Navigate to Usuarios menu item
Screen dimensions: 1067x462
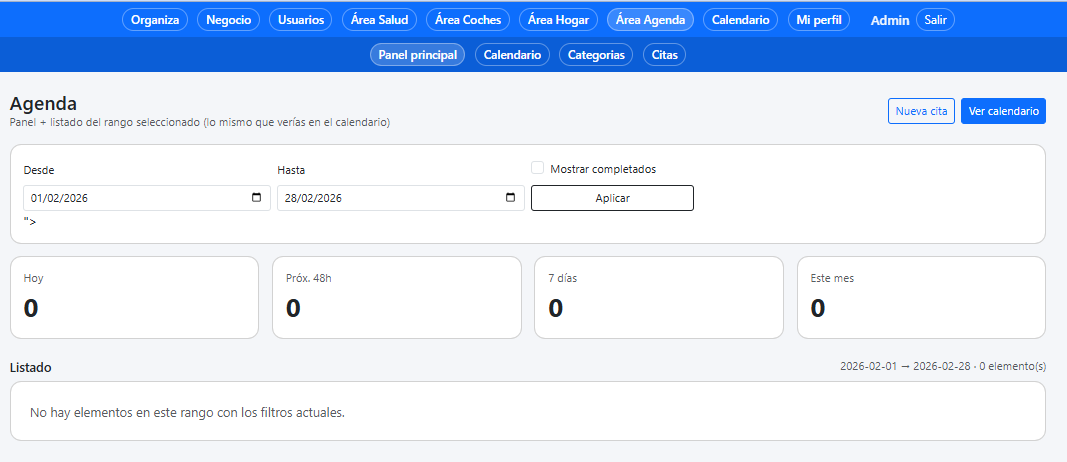[x=301, y=20]
